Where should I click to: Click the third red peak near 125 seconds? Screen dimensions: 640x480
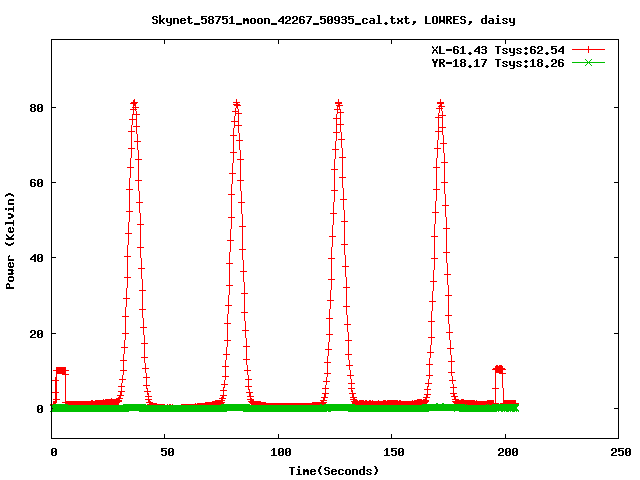338,104
